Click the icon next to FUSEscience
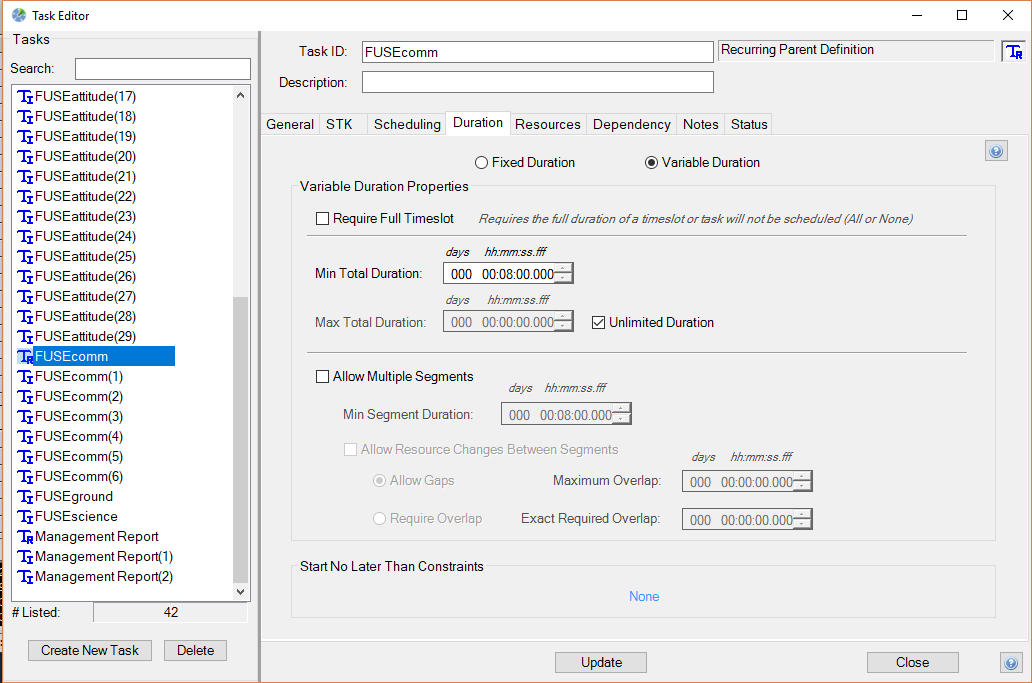Viewport: 1032px width, 683px height. [26, 517]
